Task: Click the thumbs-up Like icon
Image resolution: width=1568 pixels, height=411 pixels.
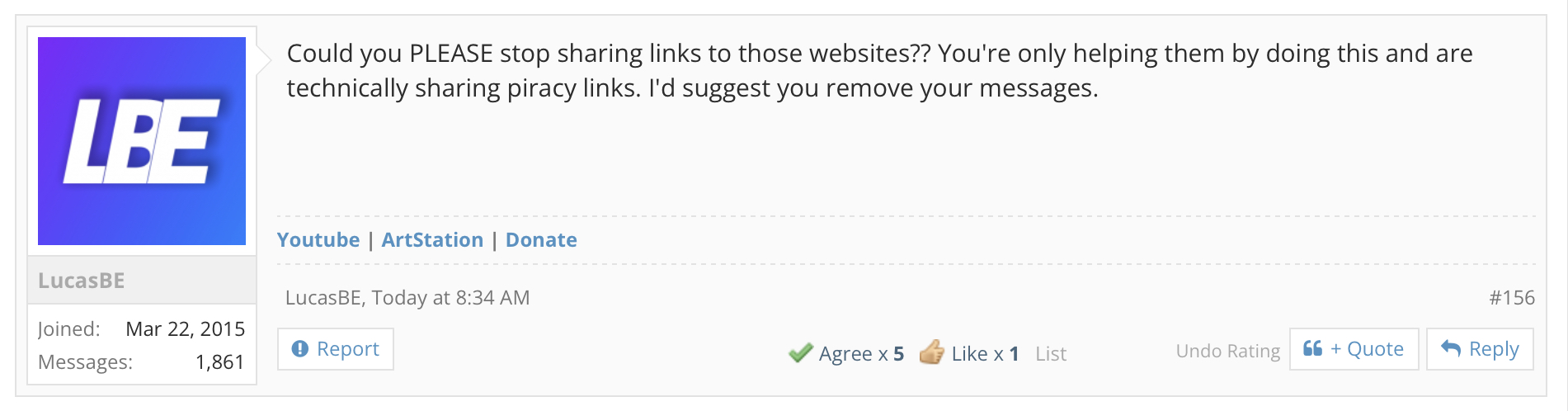Action: tap(932, 352)
